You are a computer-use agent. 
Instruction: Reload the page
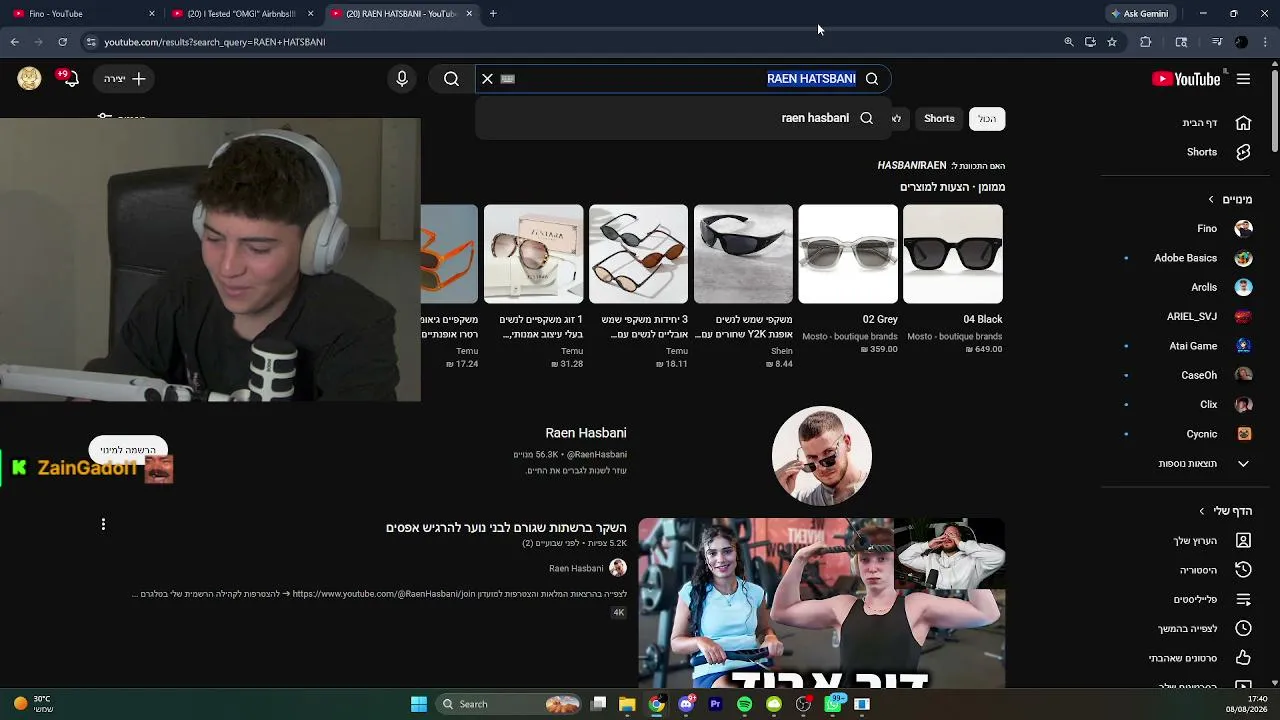(62, 42)
